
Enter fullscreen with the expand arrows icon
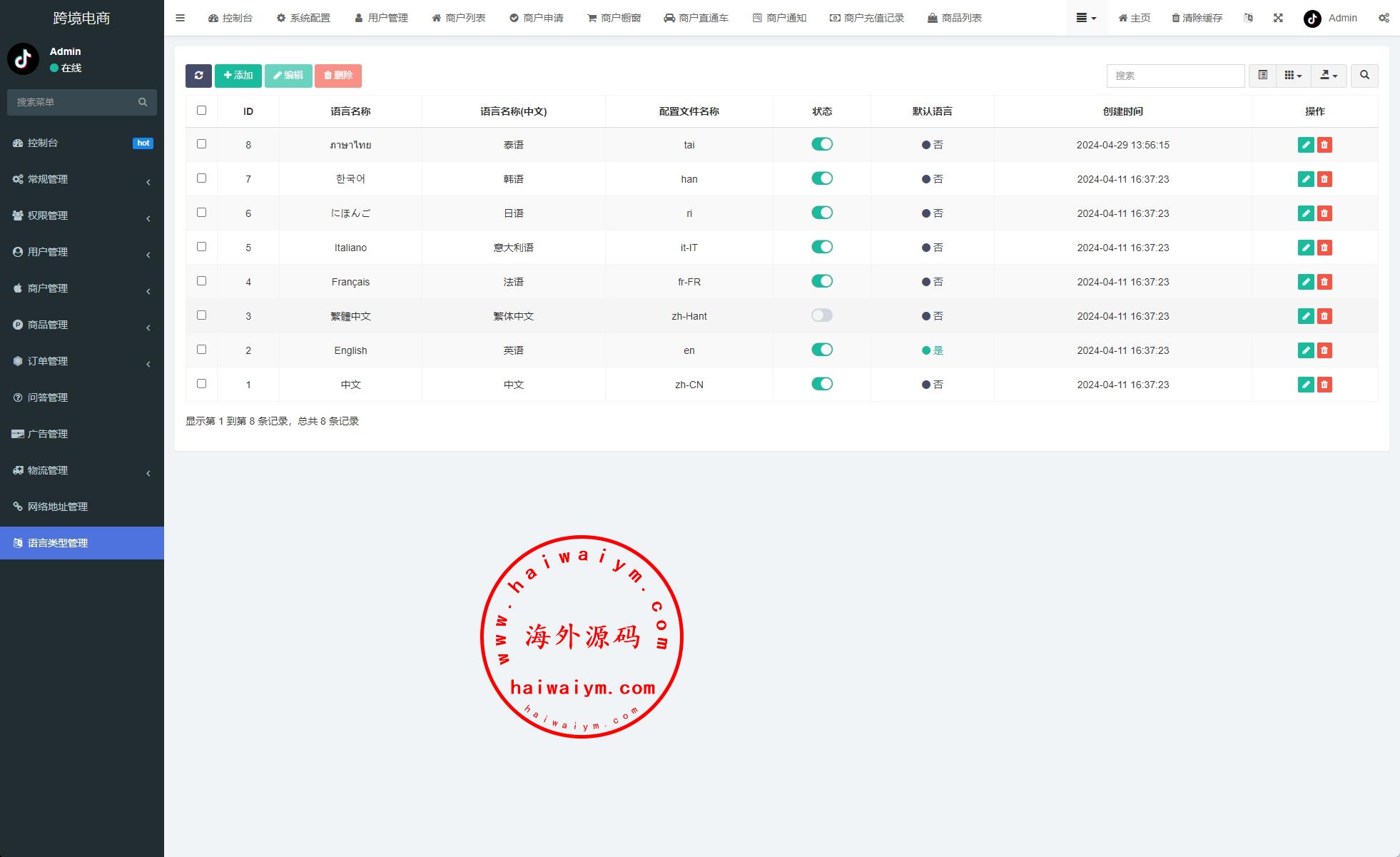coord(1278,18)
